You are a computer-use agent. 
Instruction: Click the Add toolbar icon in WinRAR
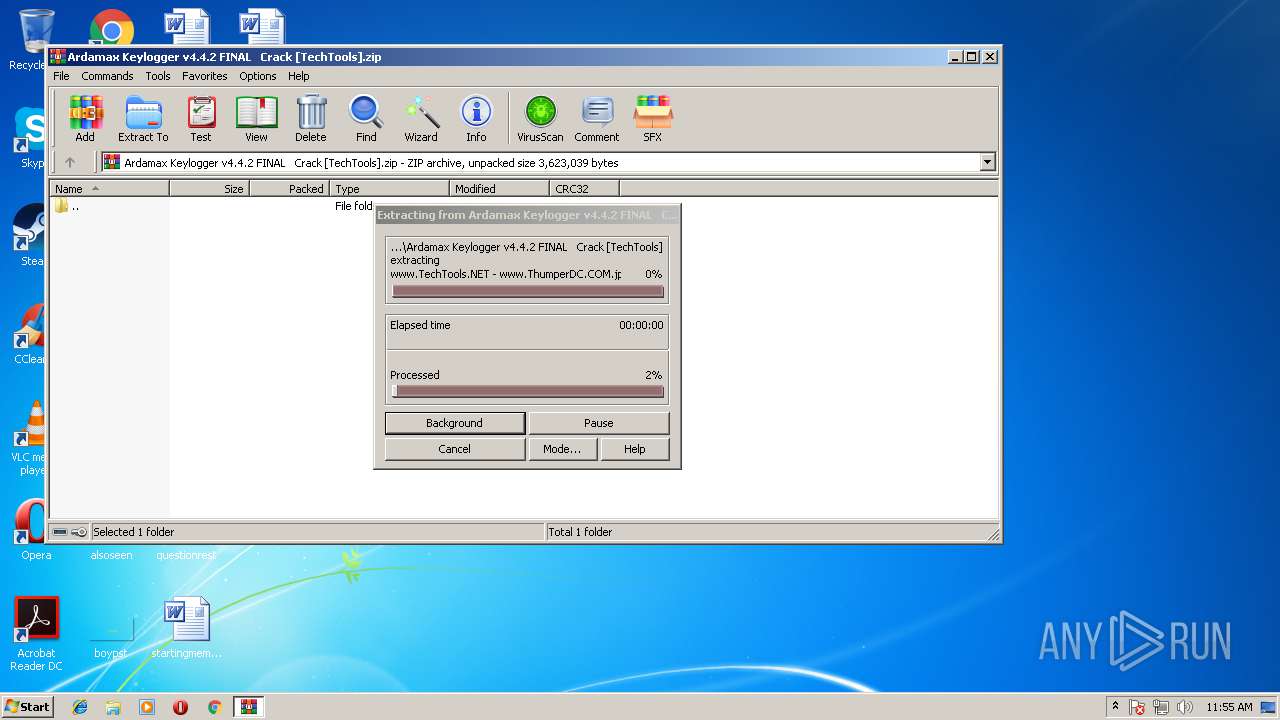[x=85, y=119]
